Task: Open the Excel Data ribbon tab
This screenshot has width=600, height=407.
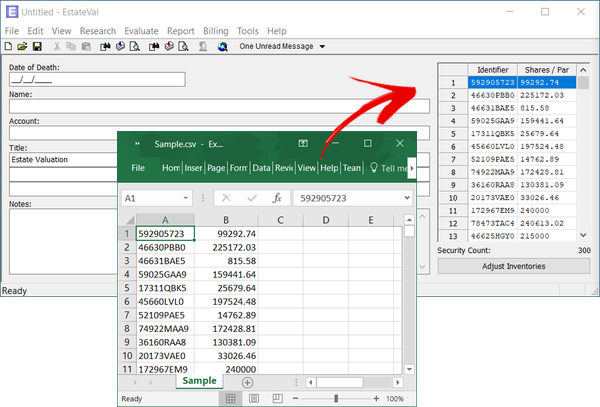Action: pyautogui.click(x=261, y=168)
